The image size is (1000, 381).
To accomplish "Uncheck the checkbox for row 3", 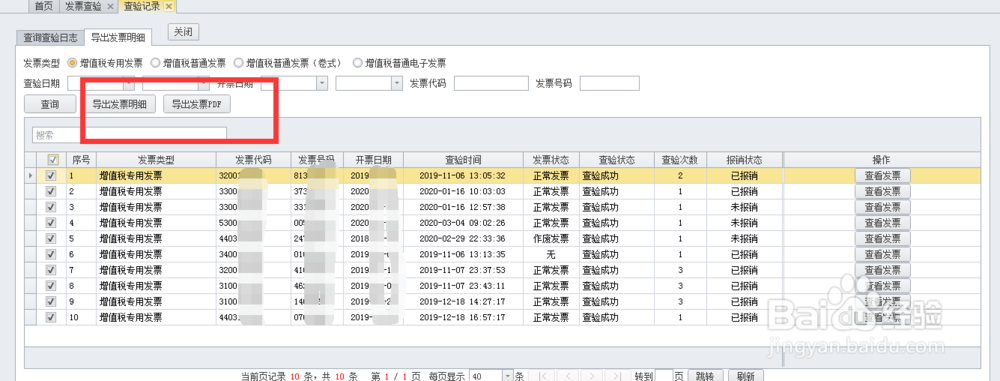I will coord(52,207).
